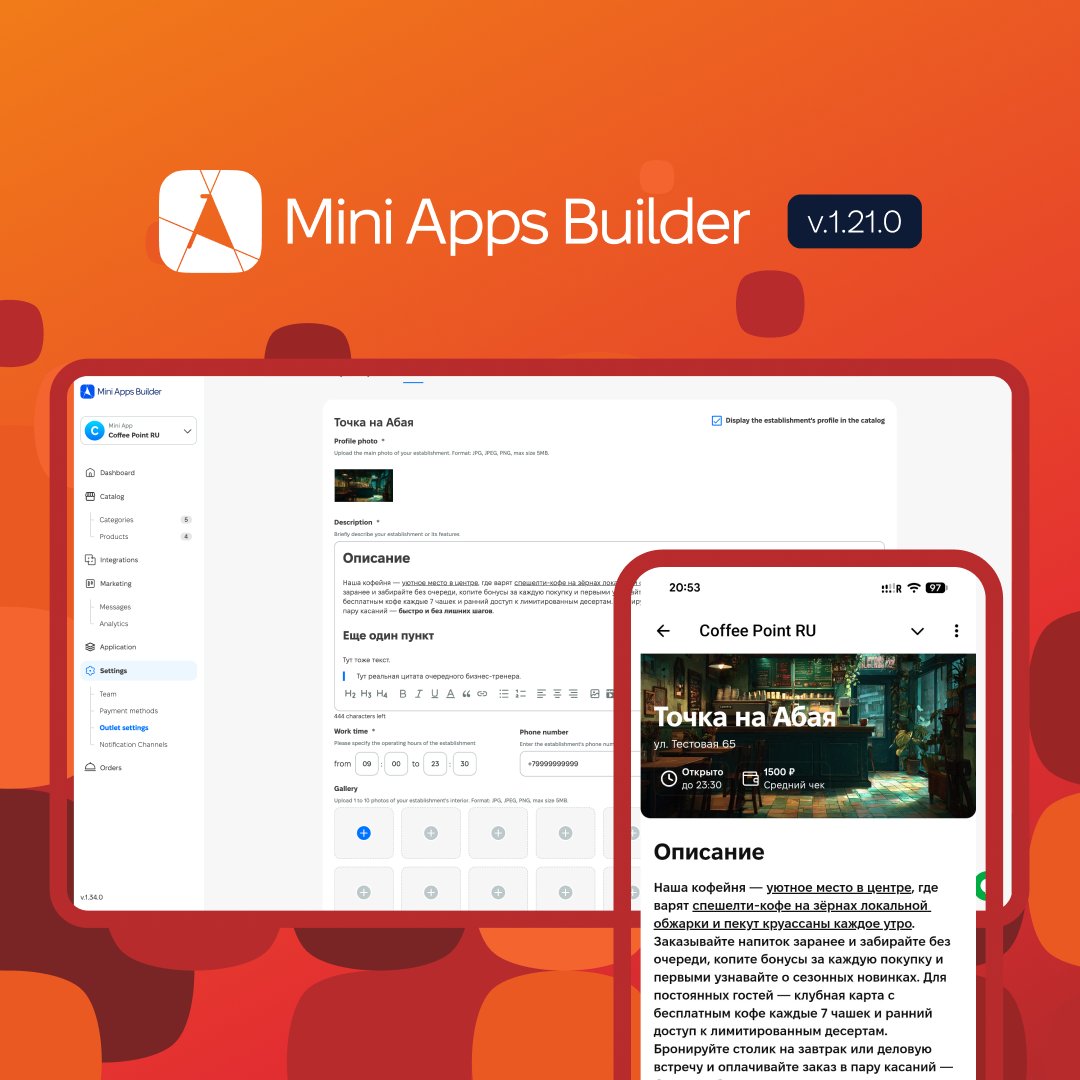Edit work time end hour field 23

(435, 763)
